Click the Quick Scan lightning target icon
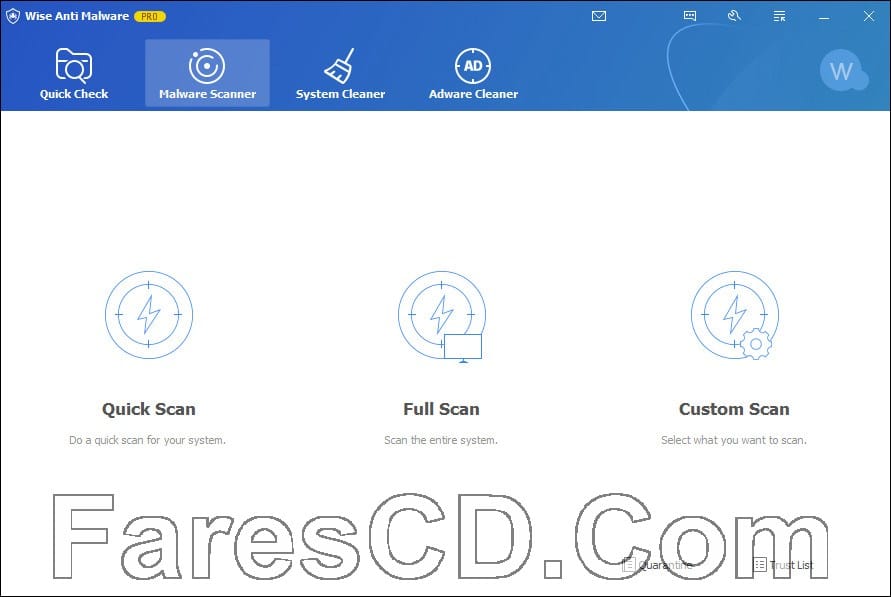This screenshot has height=597, width=891. coord(149,315)
